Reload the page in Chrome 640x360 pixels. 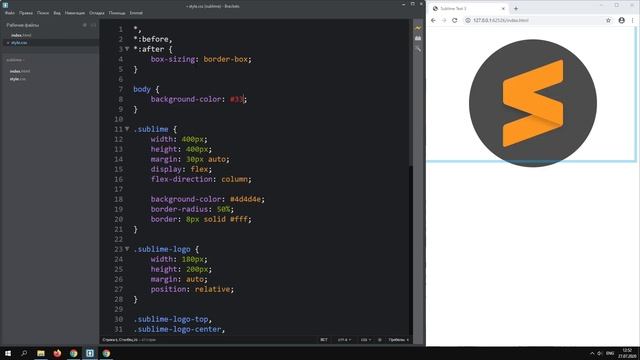(x=455, y=20)
